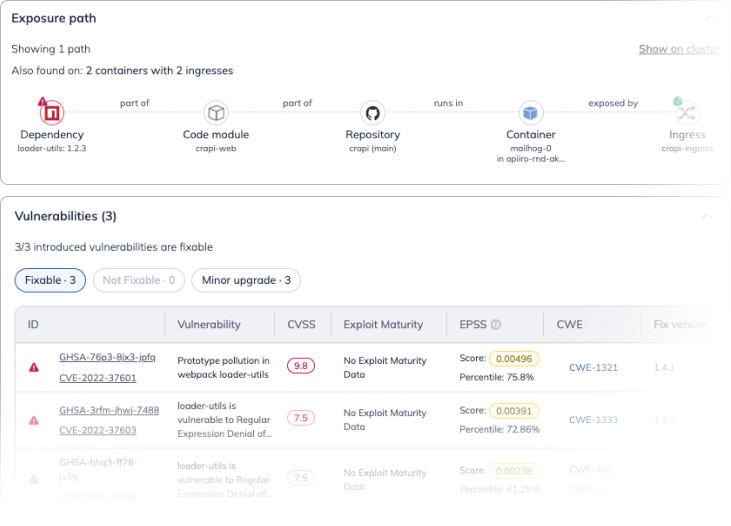Viewport: 731px width, 526px height.
Task: Click the 9.8 CVSS score badge
Action: click(301, 366)
